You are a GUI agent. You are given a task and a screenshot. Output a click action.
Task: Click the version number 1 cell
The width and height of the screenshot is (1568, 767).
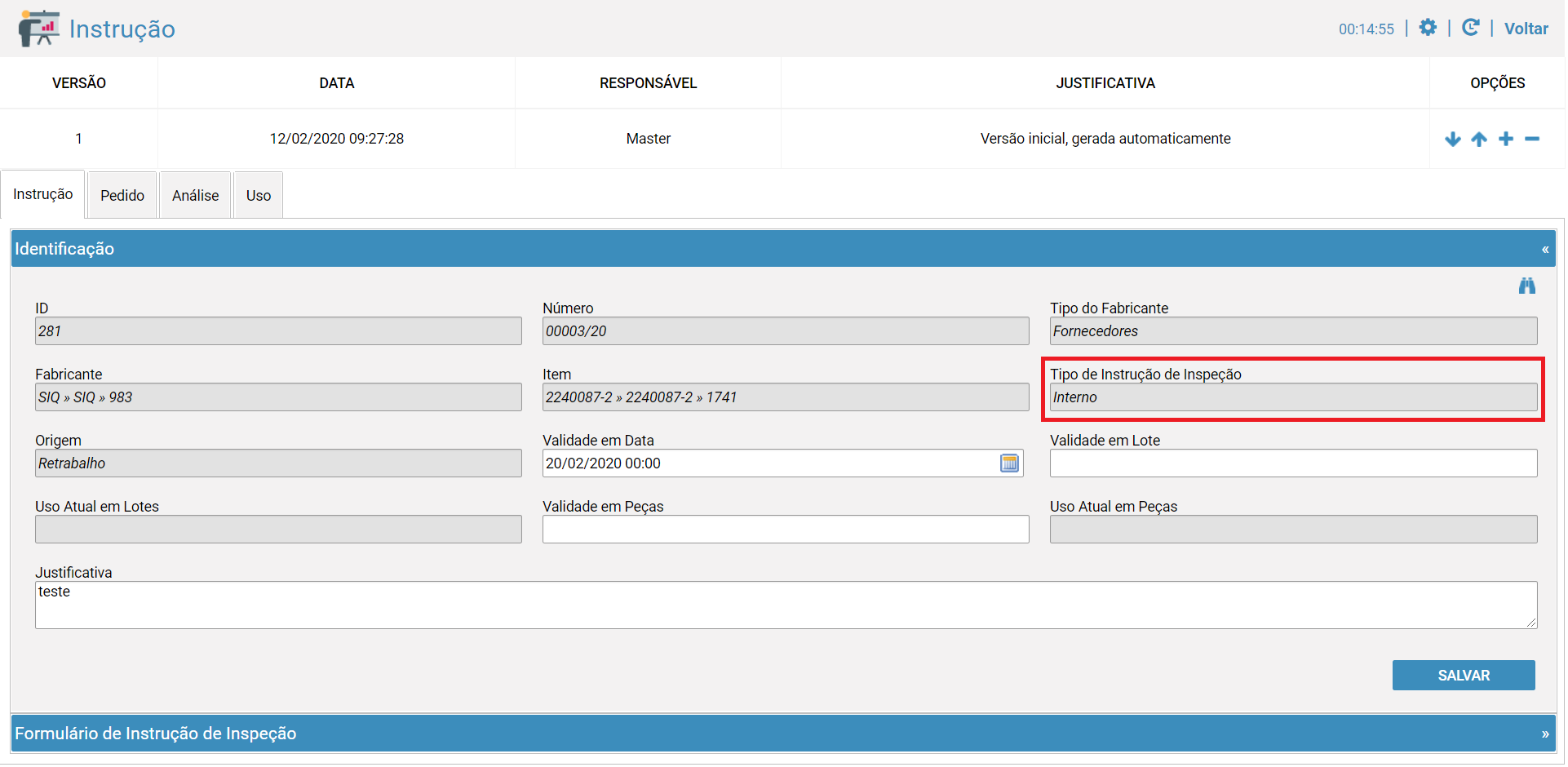[78, 139]
